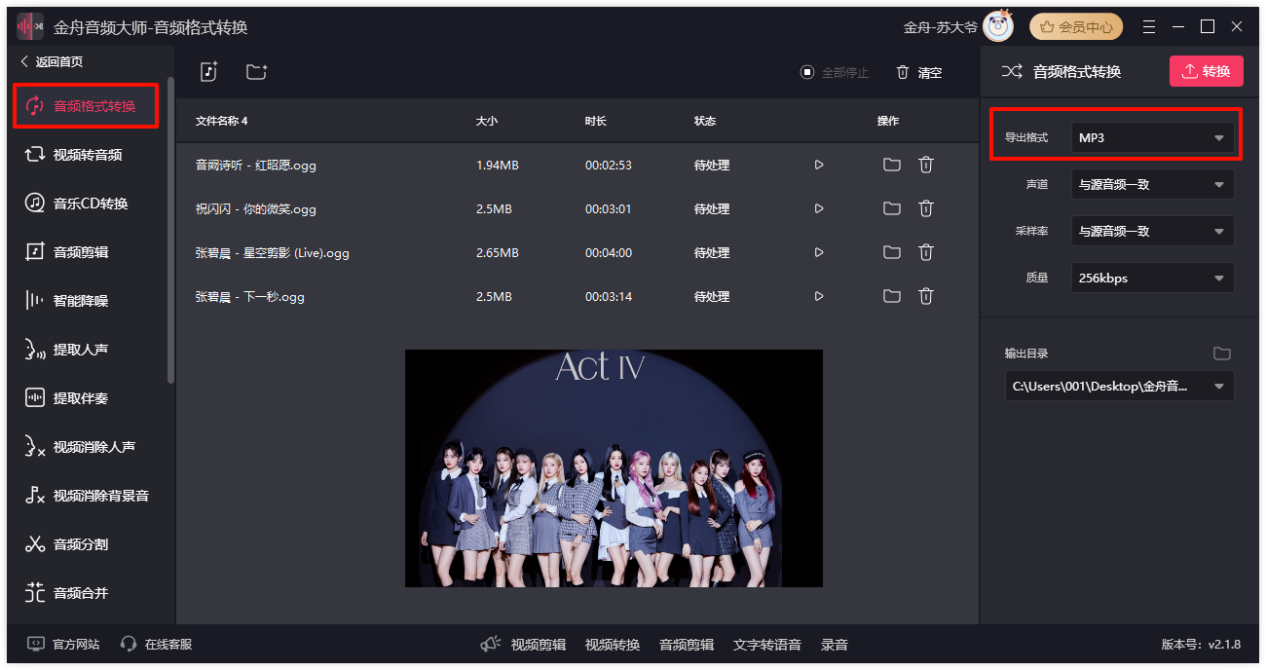This screenshot has width=1266, height=670.
Task: Click the stop all (全部停止) button
Action: (x=834, y=73)
